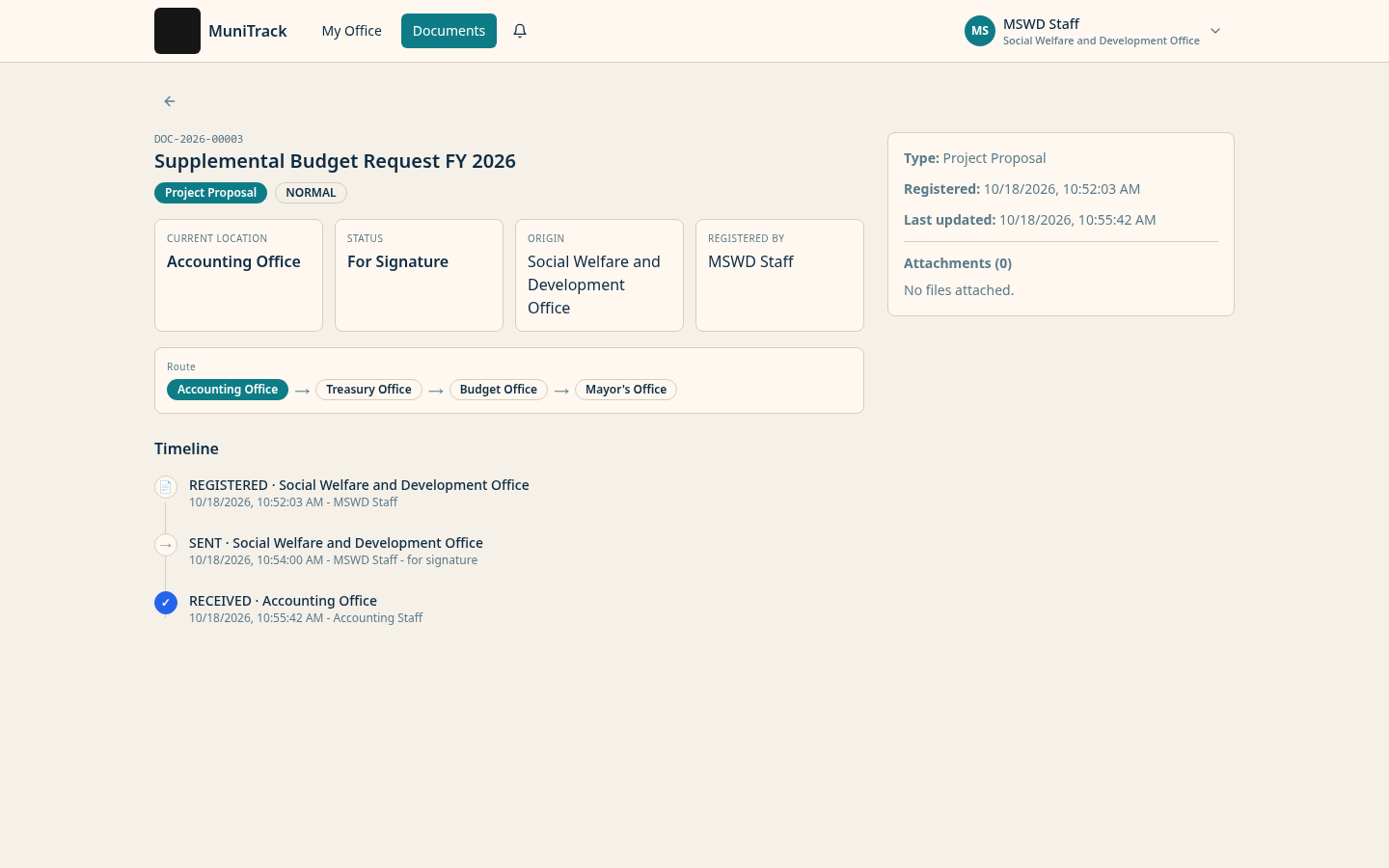1389x868 pixels.
Task: Select the Treasury Office route chip
Action: point(368,390)
